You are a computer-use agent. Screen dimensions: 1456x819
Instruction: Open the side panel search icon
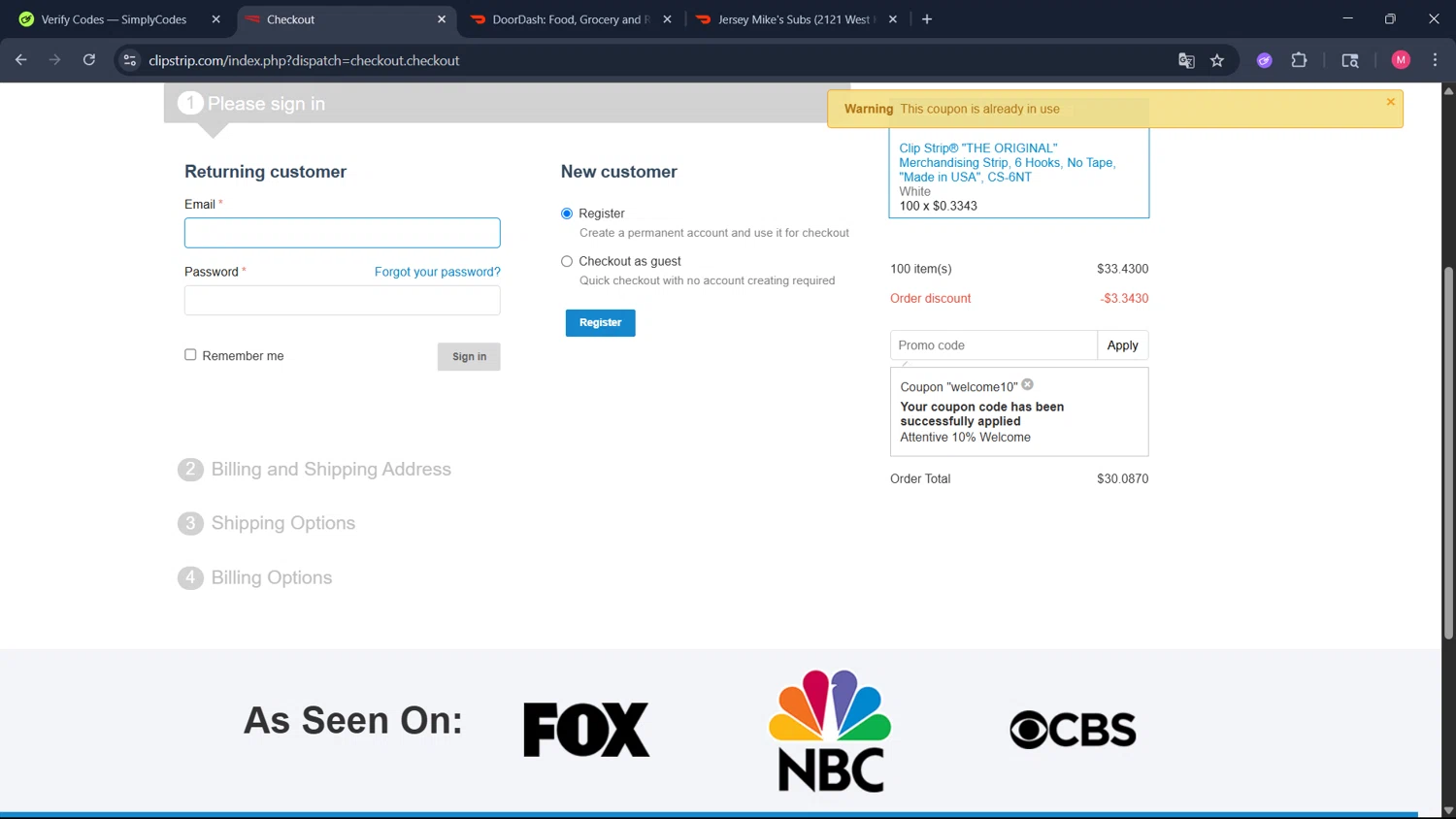[1350, 60]
